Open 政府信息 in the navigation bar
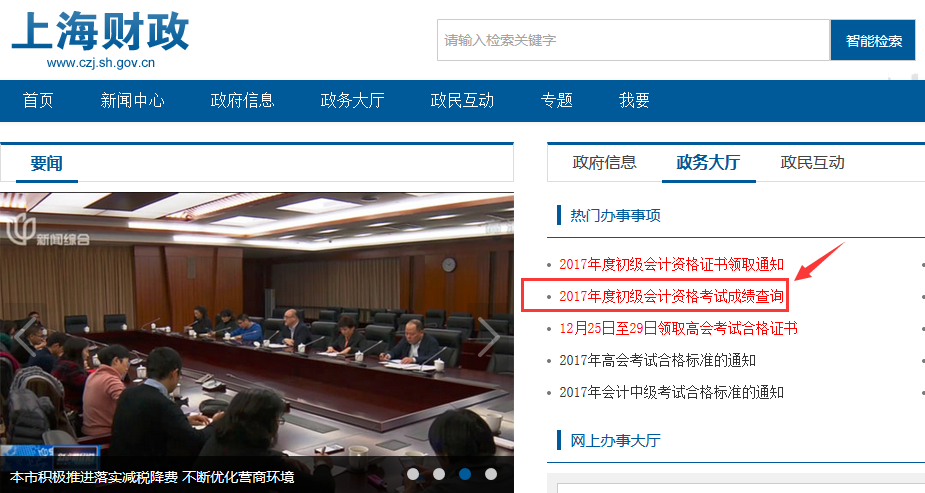The width and height of the screenshot is (925, 493). coord(242,100)
